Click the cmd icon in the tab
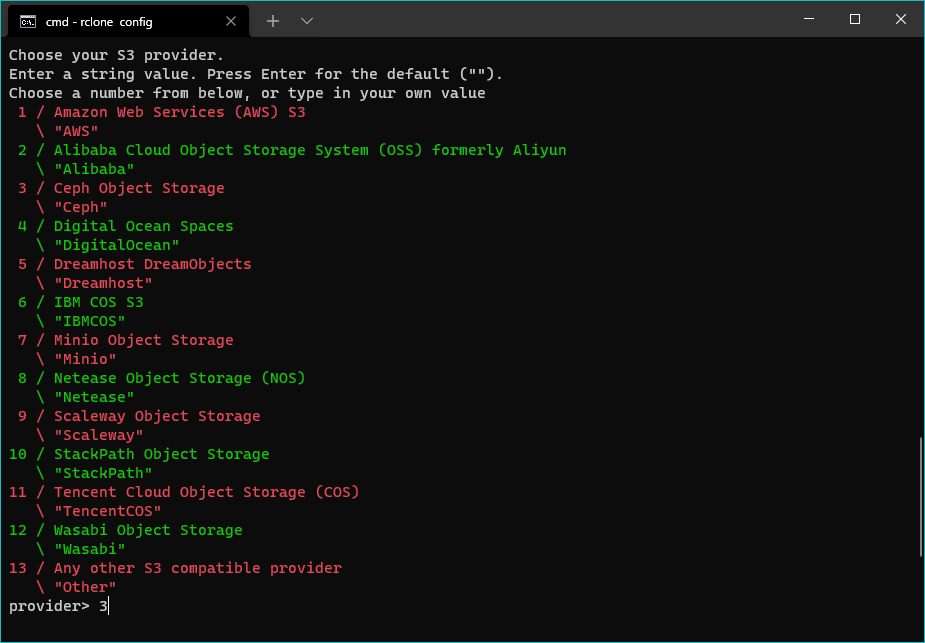Screen dimensions: 925x643 tap(27, 22)
